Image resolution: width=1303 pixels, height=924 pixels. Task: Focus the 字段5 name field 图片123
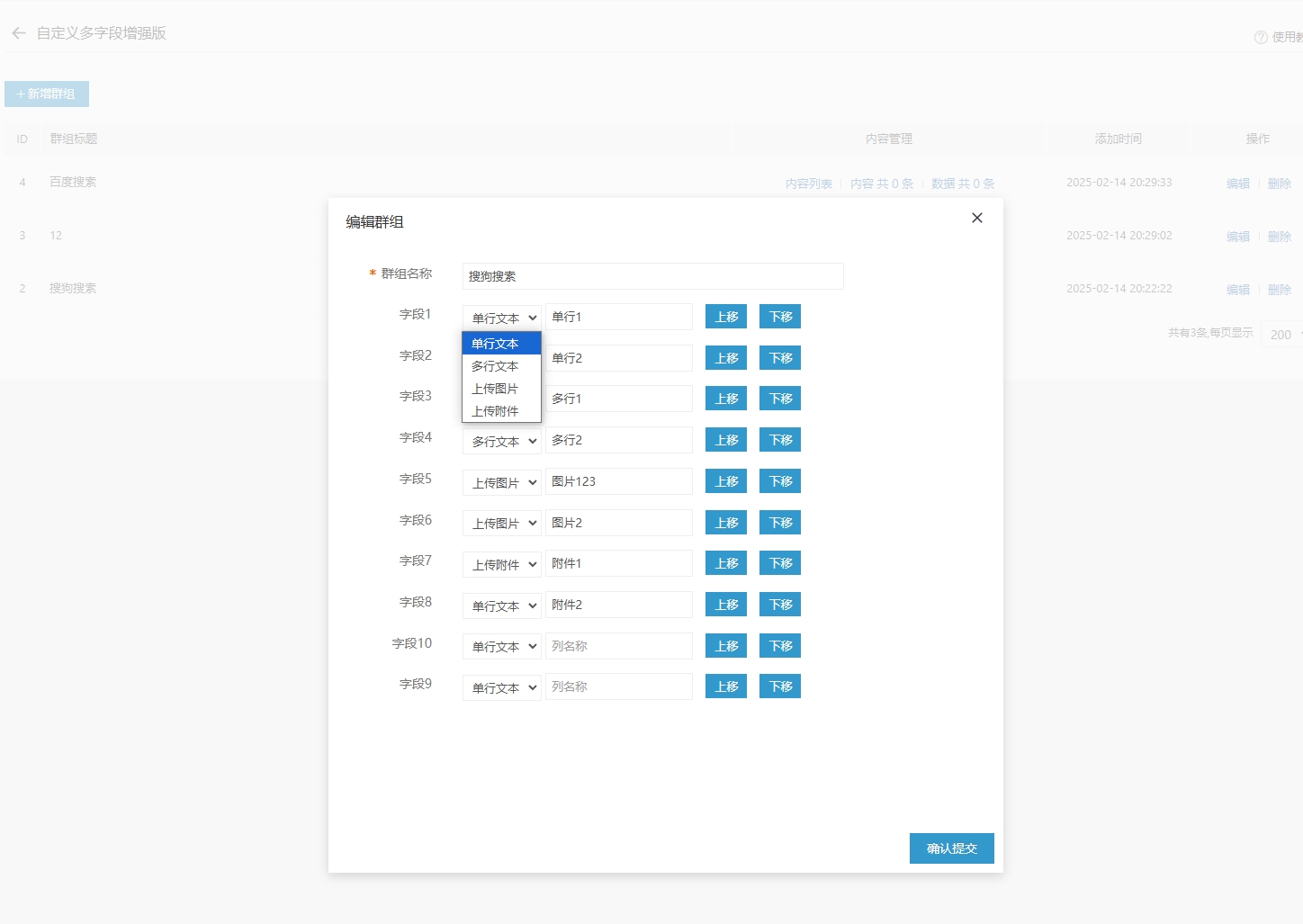pyautogui.click(x=618, y=481)
